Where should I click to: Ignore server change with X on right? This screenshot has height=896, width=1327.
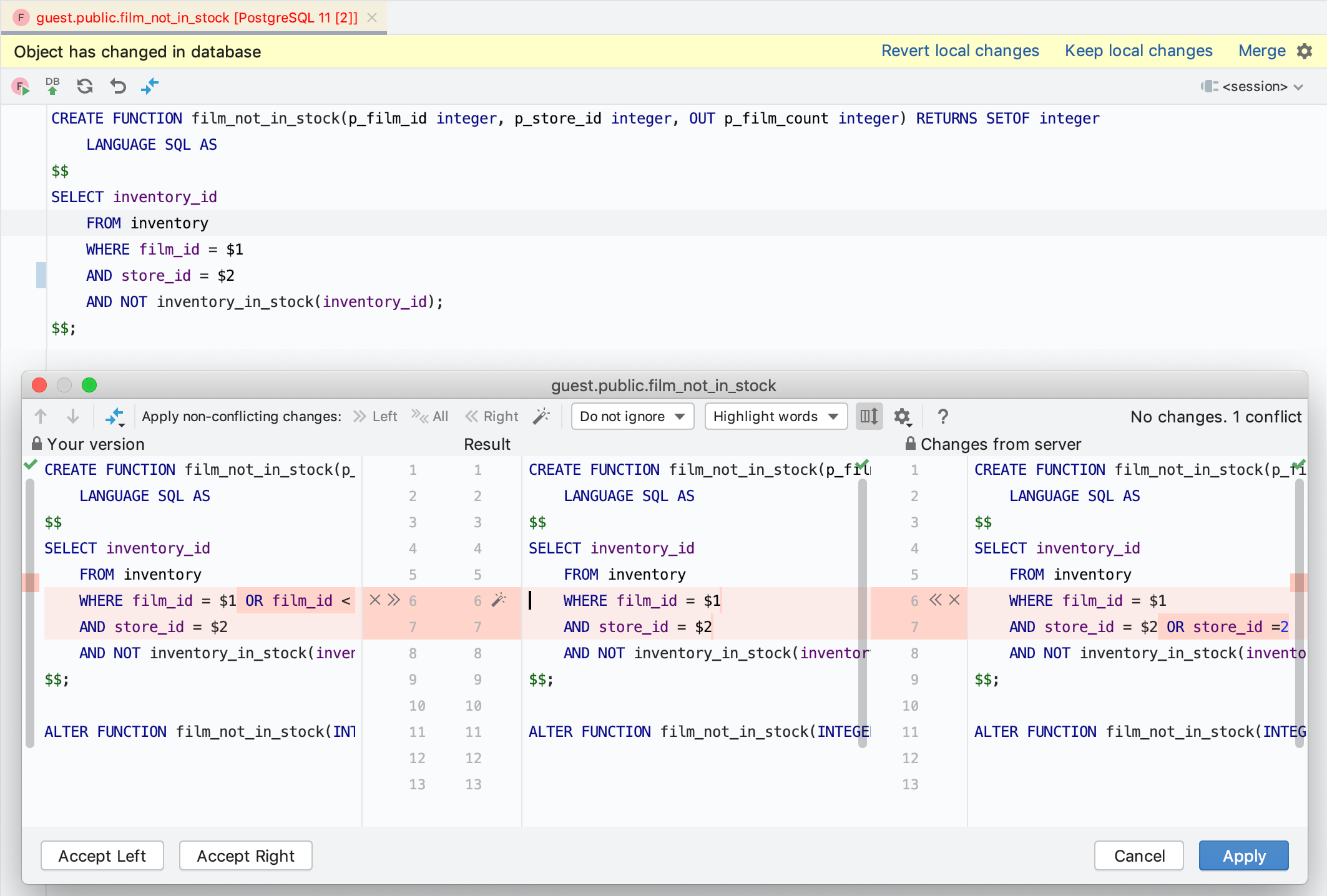coord(954,600)
